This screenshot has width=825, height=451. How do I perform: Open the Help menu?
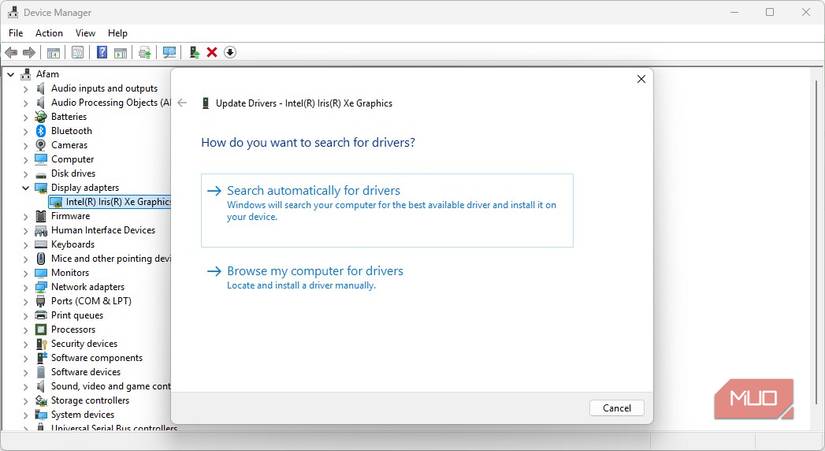118,33
